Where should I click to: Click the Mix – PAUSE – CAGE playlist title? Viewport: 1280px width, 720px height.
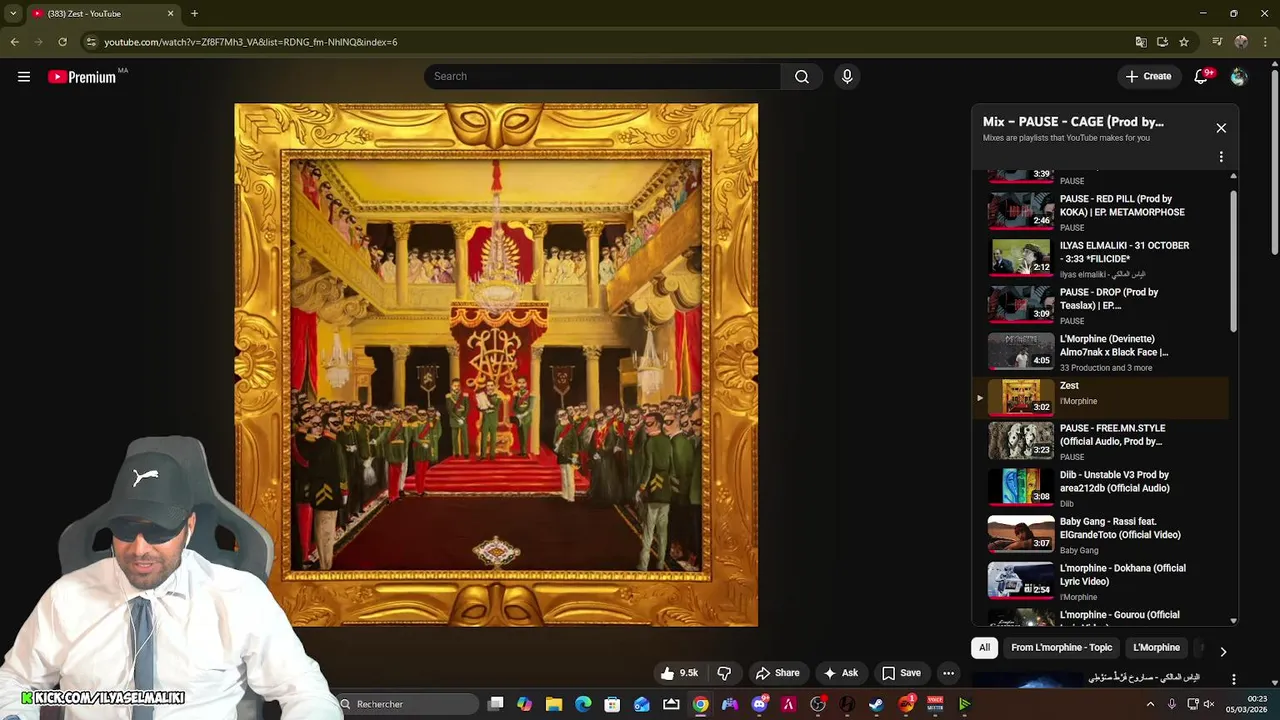[x=1073, y=122]
